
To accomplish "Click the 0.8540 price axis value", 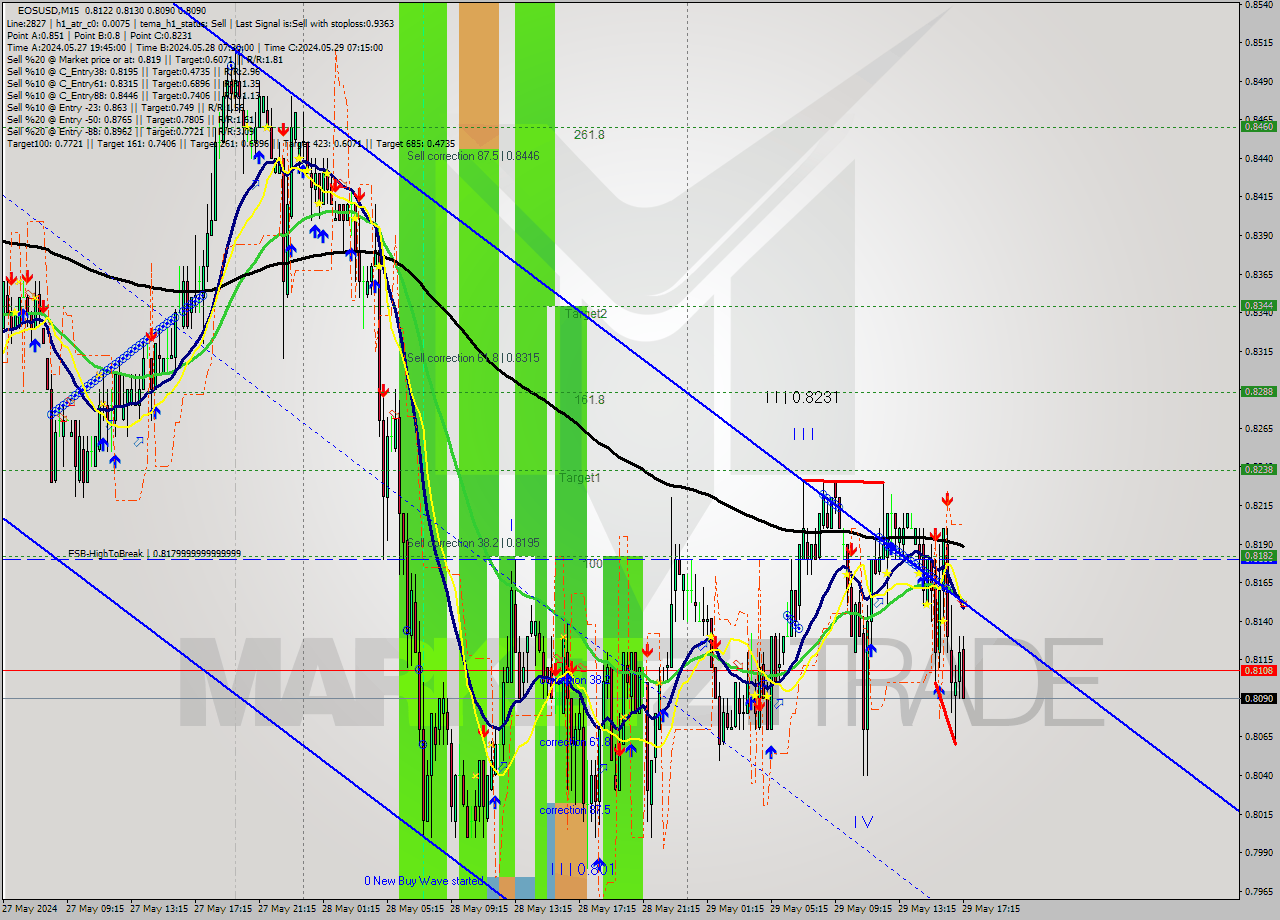I will (x=1257, y=5).
